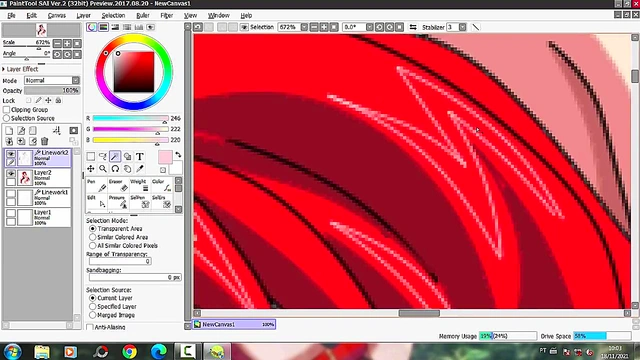Select the rectangular selection tool
The height and width of the screenshot is (360, 640).
[91, 156]
